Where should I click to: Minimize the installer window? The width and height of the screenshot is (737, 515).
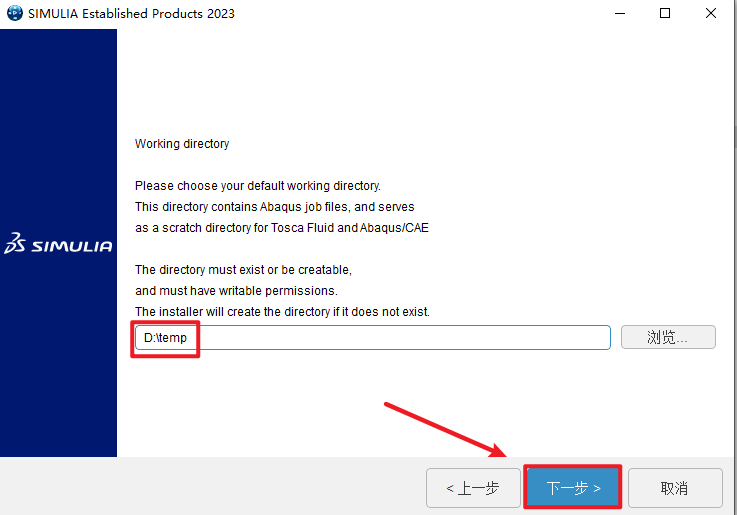click(619, 14)
